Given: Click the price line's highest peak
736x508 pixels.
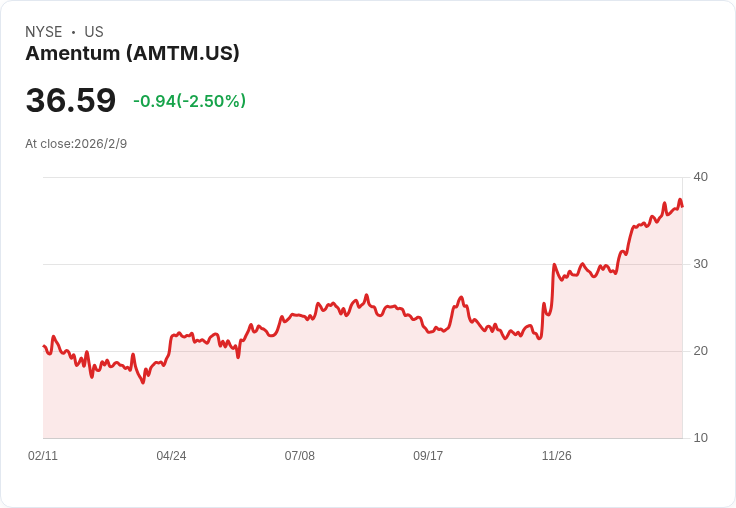Looking at the screenshot, I should (680, 200).
